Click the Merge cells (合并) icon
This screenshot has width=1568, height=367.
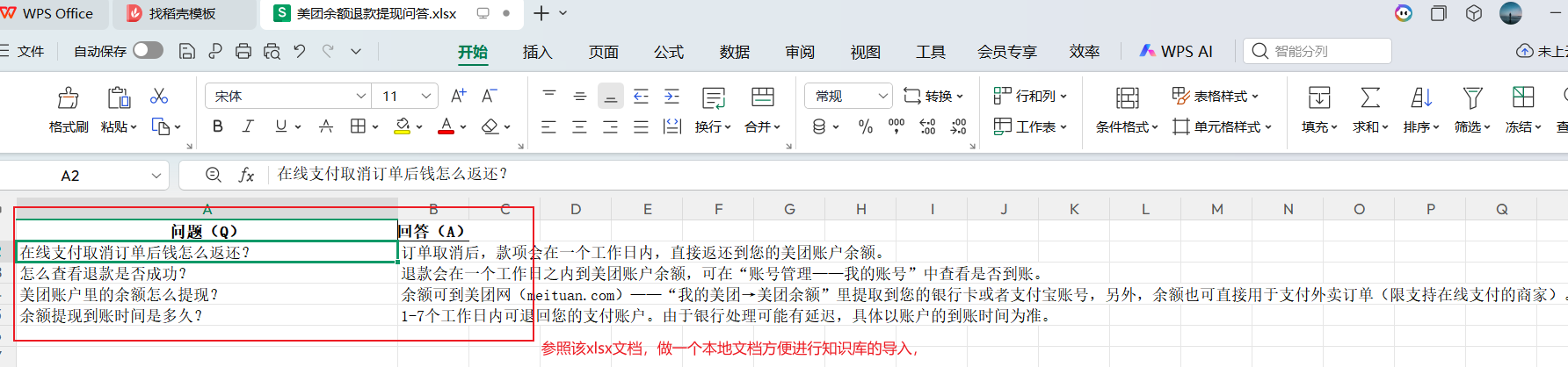point(763,97)
